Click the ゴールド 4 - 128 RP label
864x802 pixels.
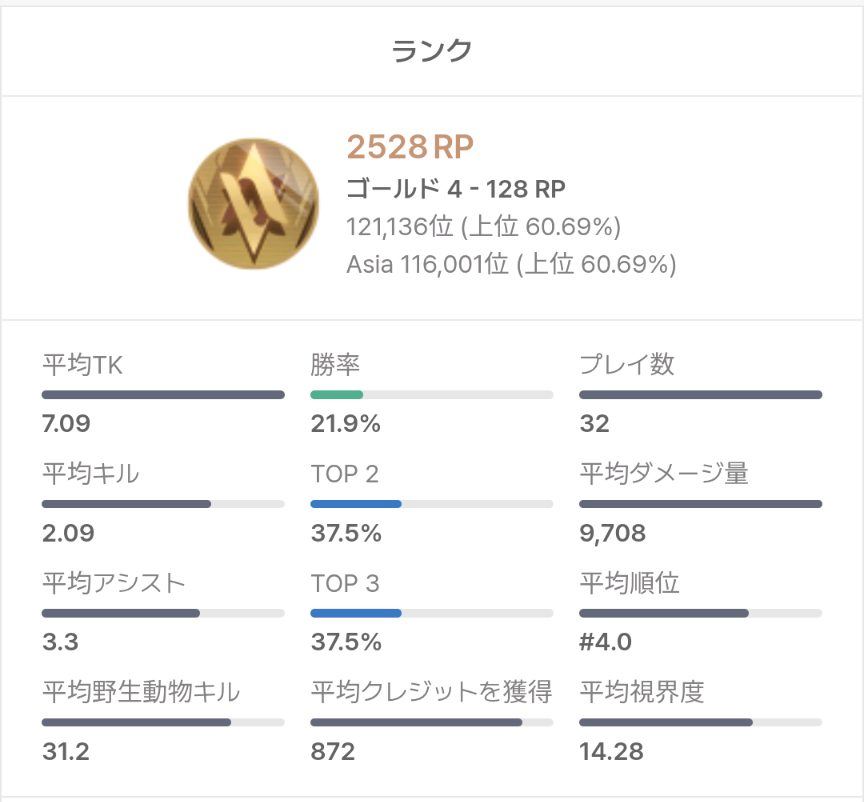click(x=457, y=189)
